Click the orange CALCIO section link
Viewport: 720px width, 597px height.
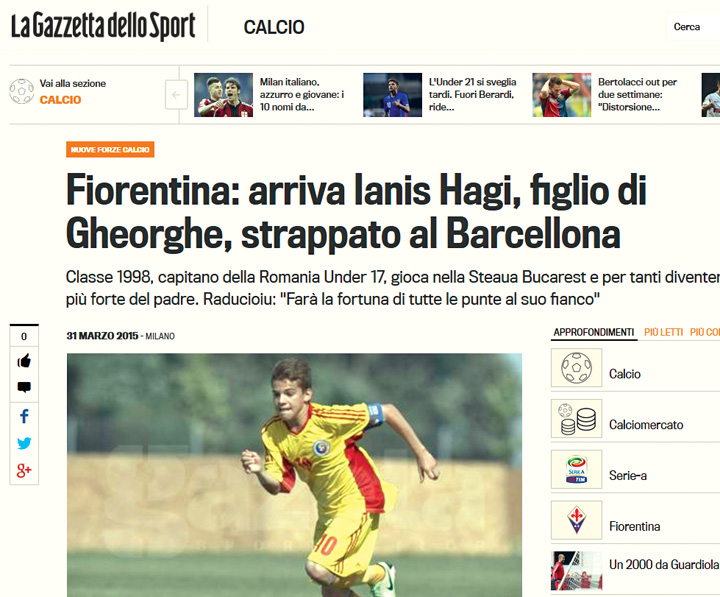tap(60, 100)
